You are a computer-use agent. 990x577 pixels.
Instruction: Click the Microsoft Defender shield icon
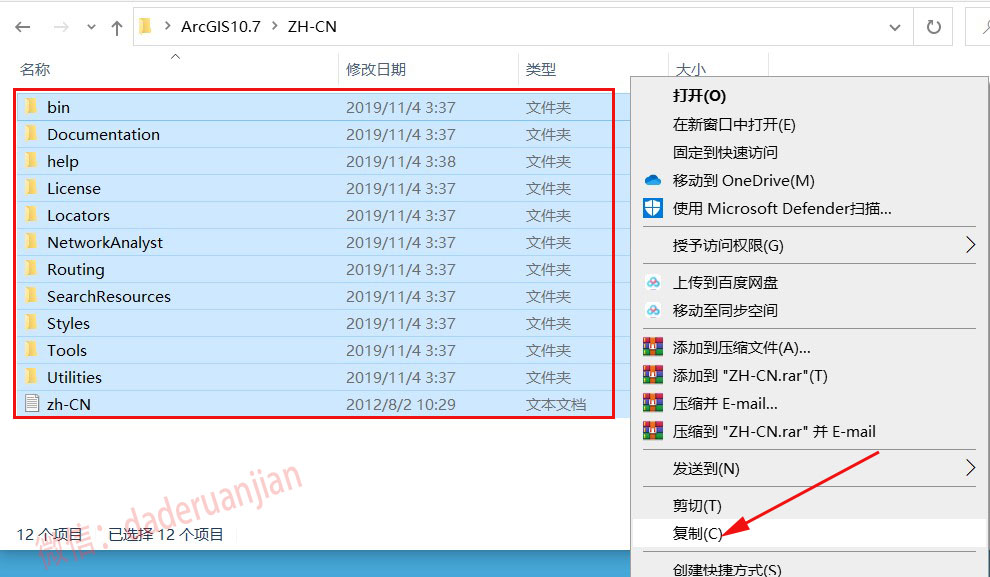click(653, 208)
